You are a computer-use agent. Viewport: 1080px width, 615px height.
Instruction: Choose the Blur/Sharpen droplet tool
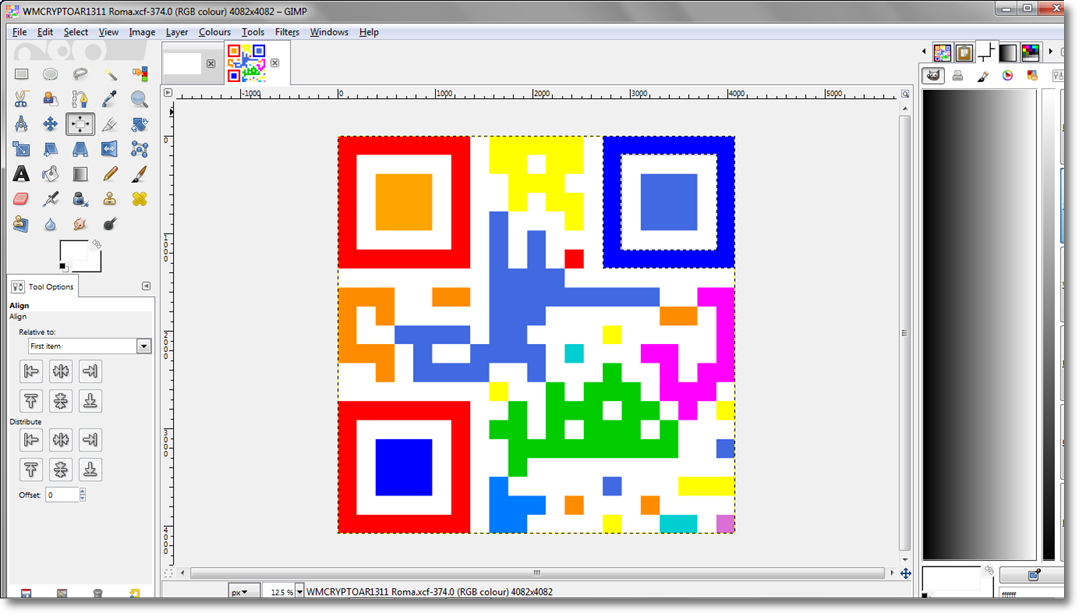[50, 224]
